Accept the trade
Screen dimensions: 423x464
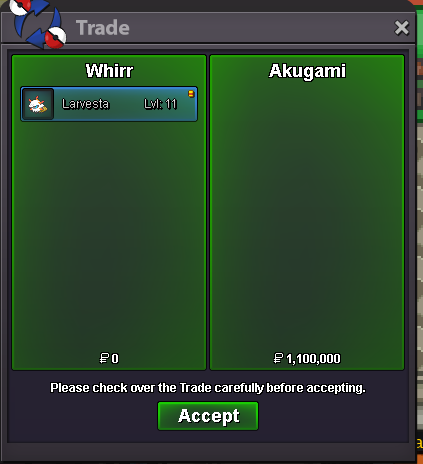[208, 416]
